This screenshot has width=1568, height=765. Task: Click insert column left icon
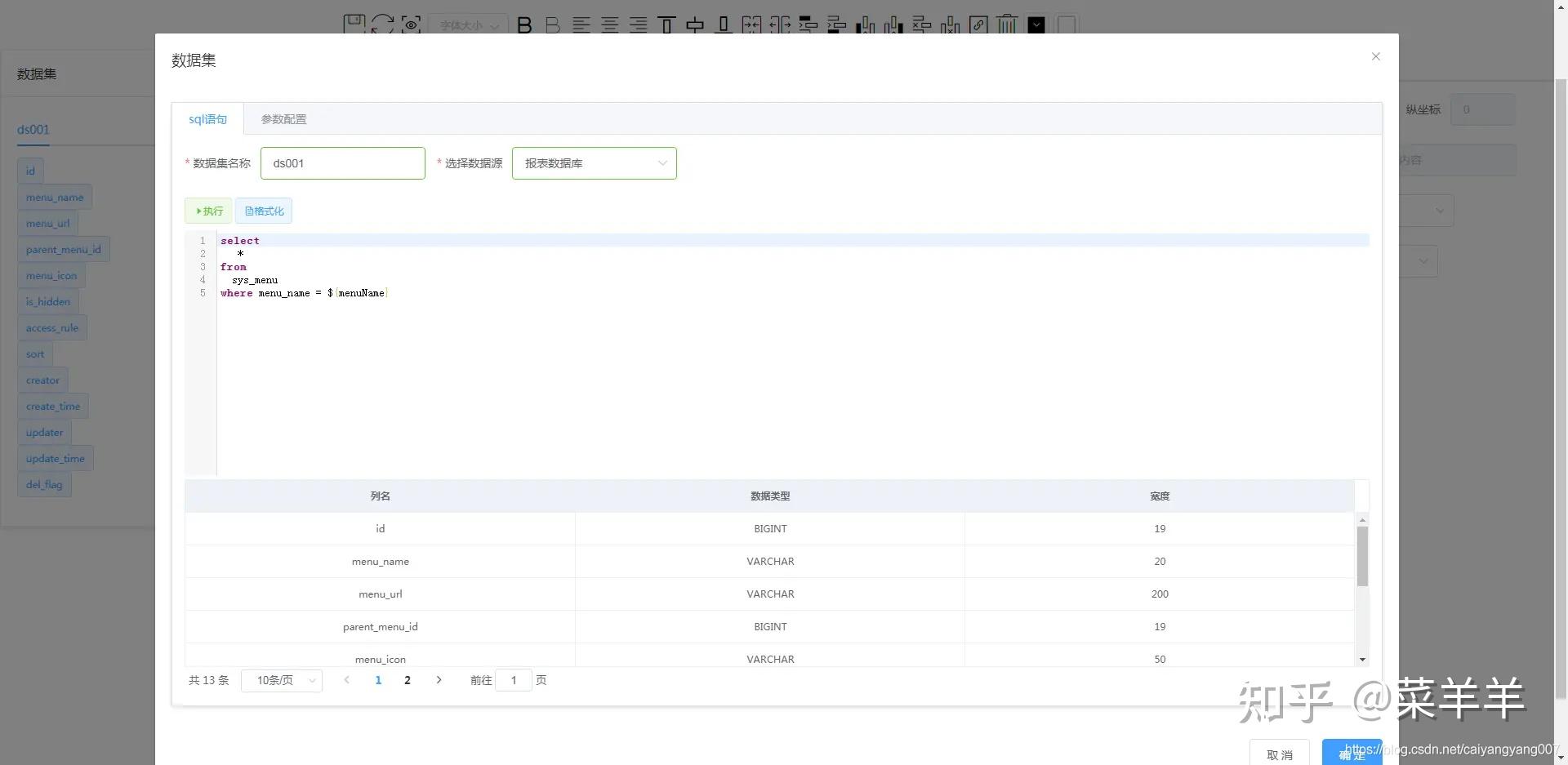tap(865, 24)
